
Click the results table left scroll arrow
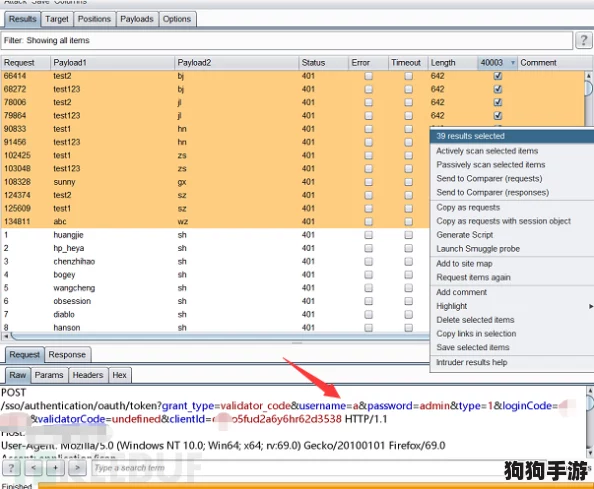(6, 336)
